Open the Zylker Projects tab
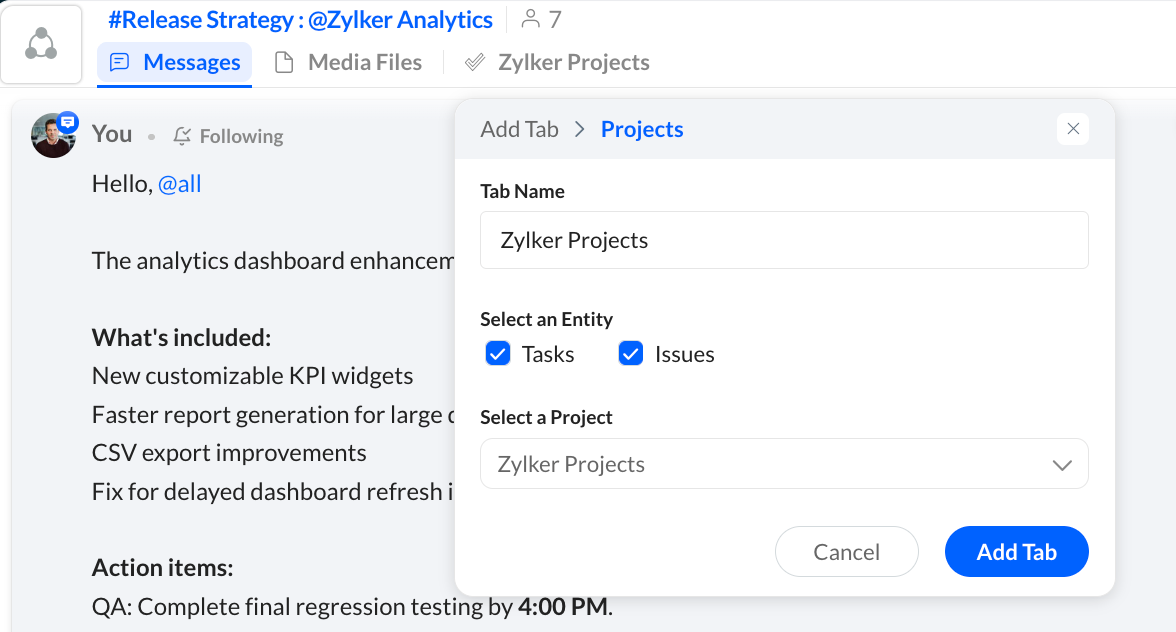The image size is (1176, 632). pyautogui.click(x=557, y=62)
